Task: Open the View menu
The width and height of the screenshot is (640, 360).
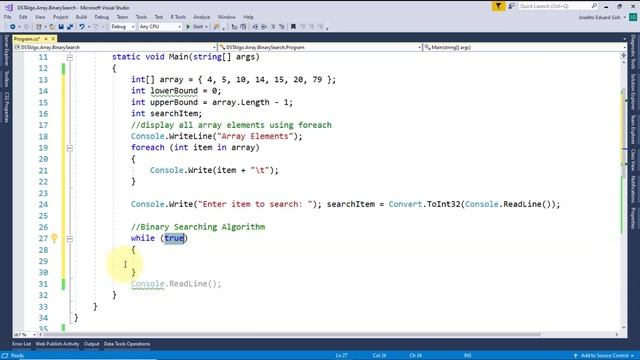Action: 40,17
